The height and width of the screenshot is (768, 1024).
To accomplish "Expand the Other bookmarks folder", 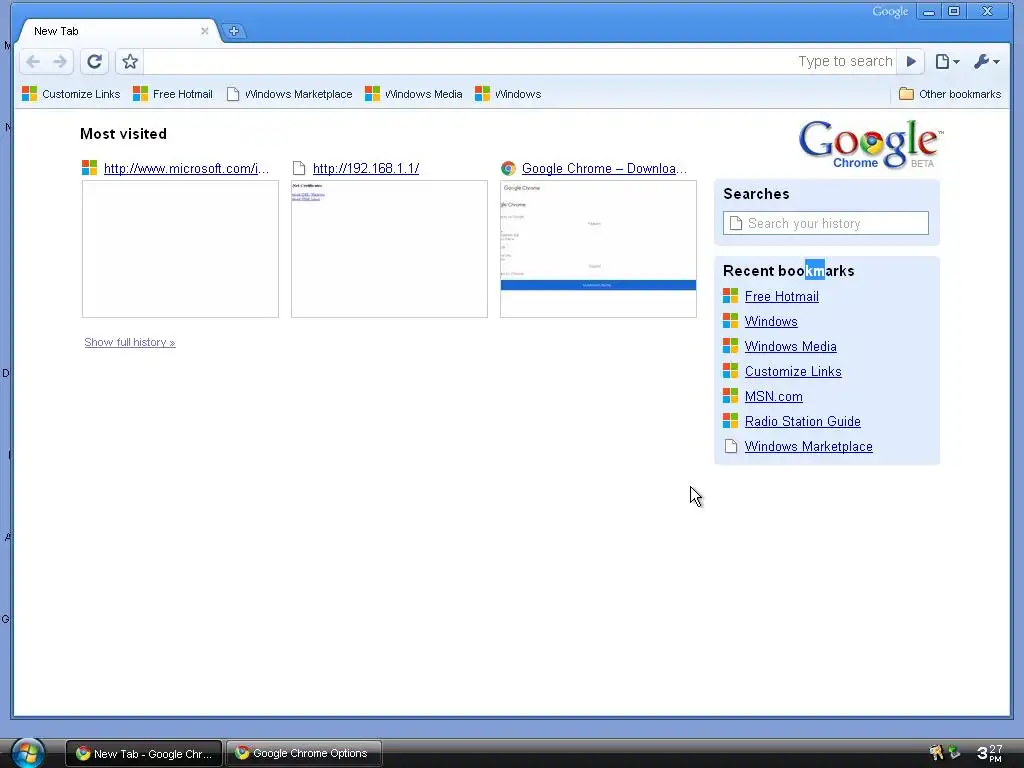I will pyautogui.click(x=950, y=94).
